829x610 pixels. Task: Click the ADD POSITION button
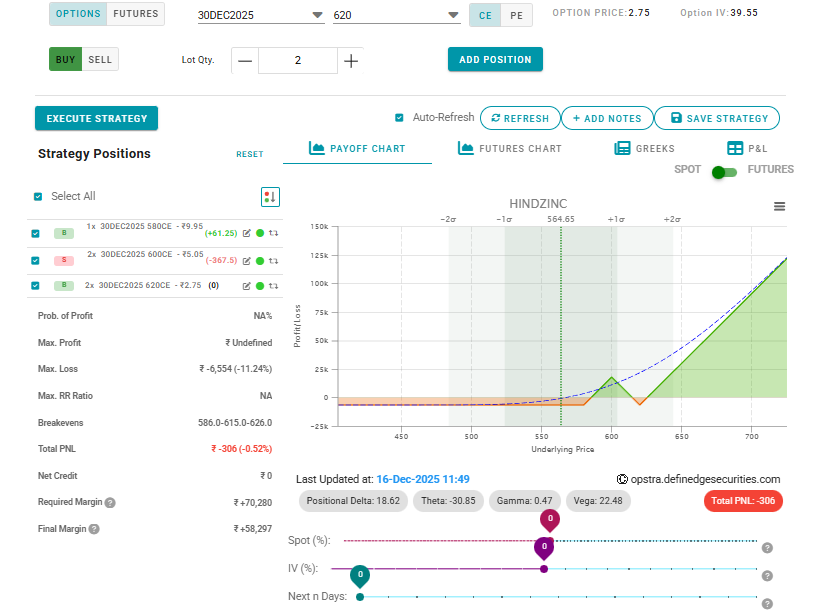pos(495,59)
